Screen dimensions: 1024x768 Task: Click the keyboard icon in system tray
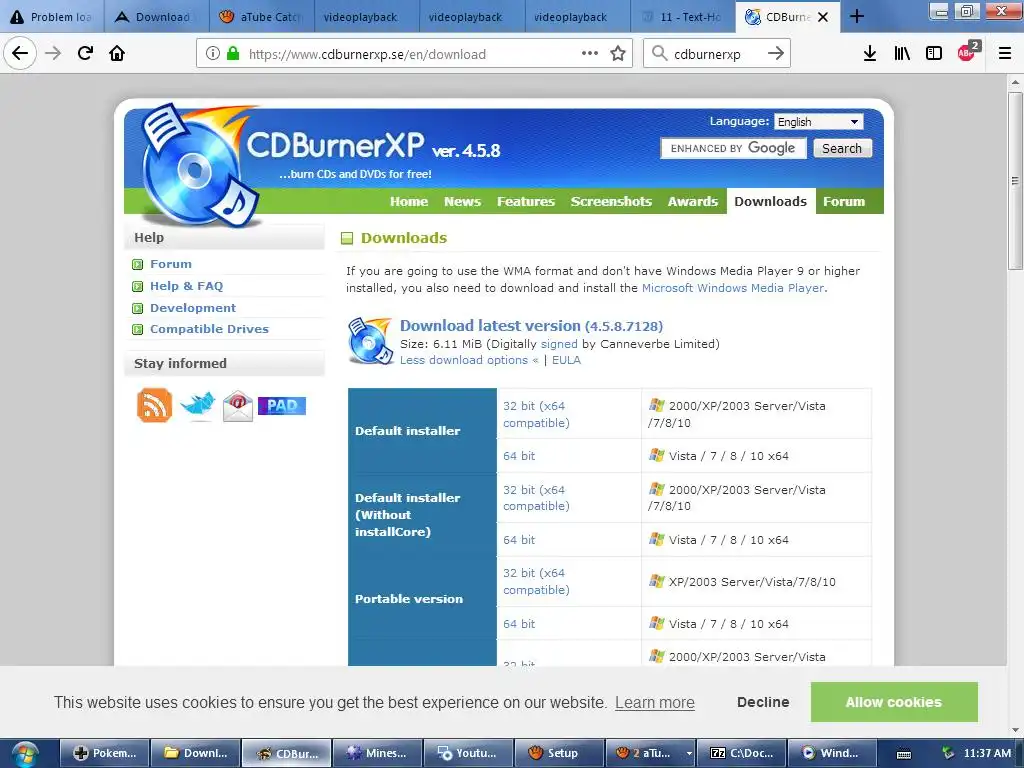click(x=904, y=754)
